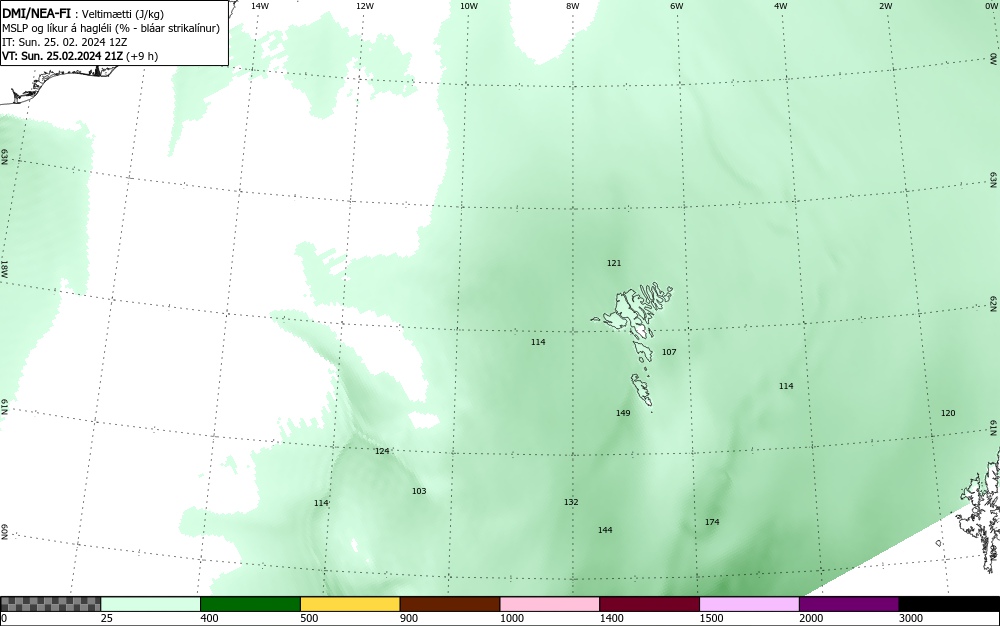Click the CAPE value 132 on the map
The image size is (1000, 626).
[571, 502]
